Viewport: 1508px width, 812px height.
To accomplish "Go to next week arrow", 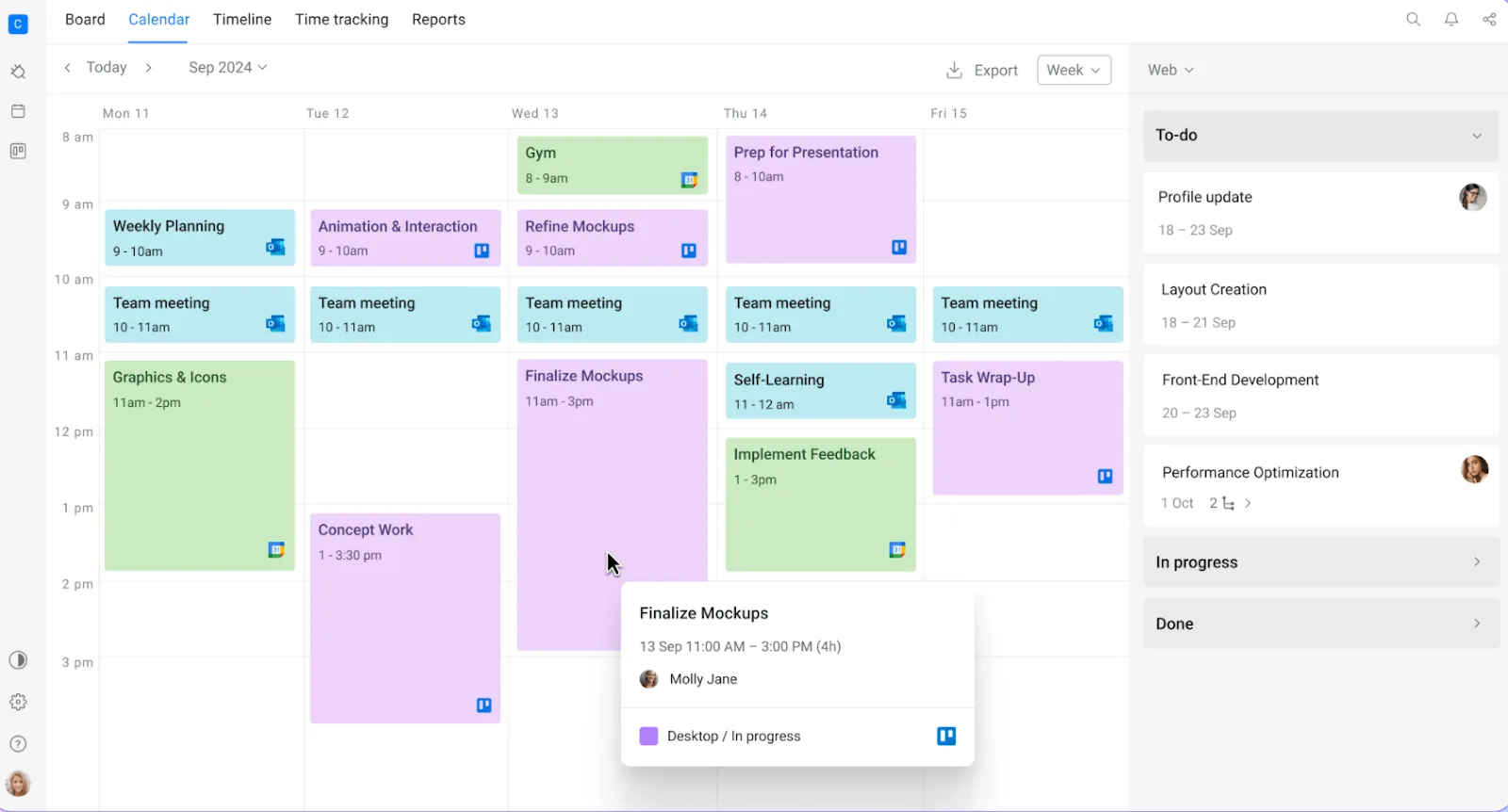I will [148, 68].
